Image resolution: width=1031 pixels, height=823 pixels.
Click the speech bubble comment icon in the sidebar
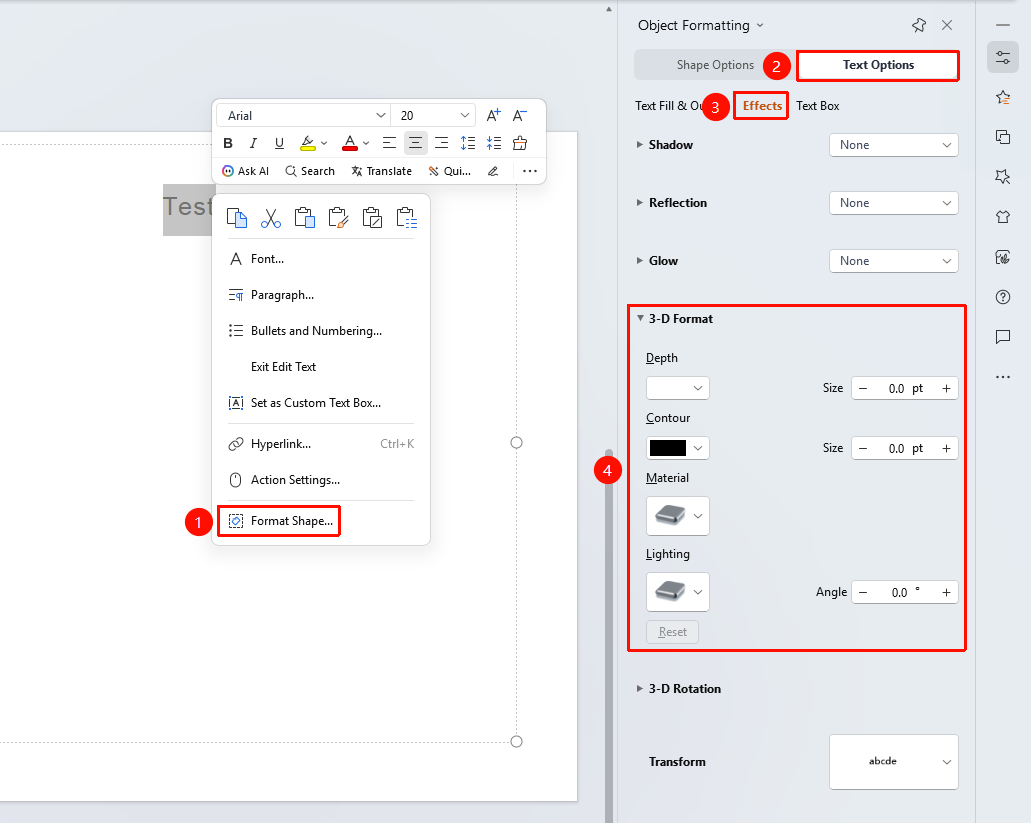click(1003, 337)
